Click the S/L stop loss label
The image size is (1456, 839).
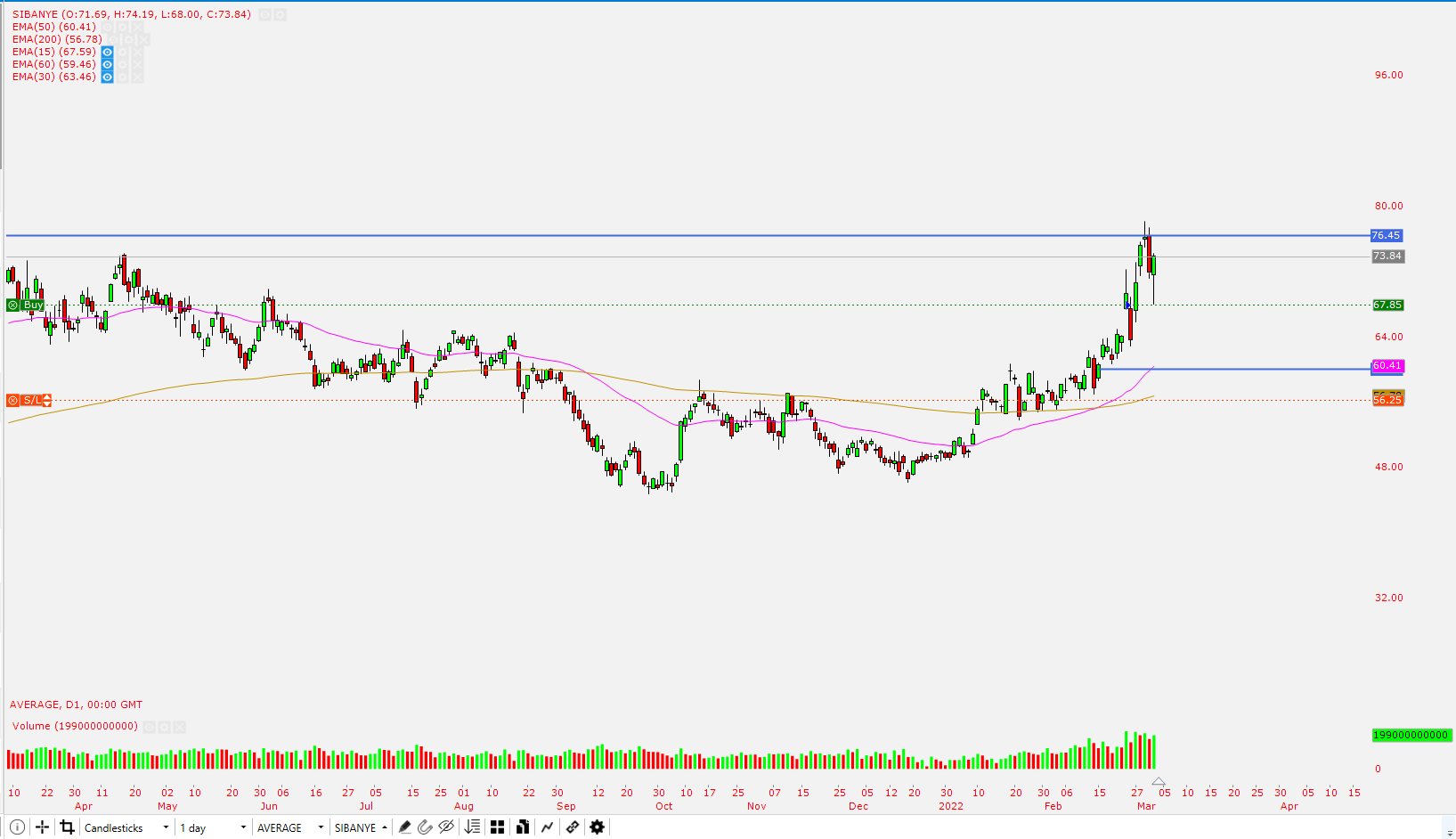click(x=32, y=400)
